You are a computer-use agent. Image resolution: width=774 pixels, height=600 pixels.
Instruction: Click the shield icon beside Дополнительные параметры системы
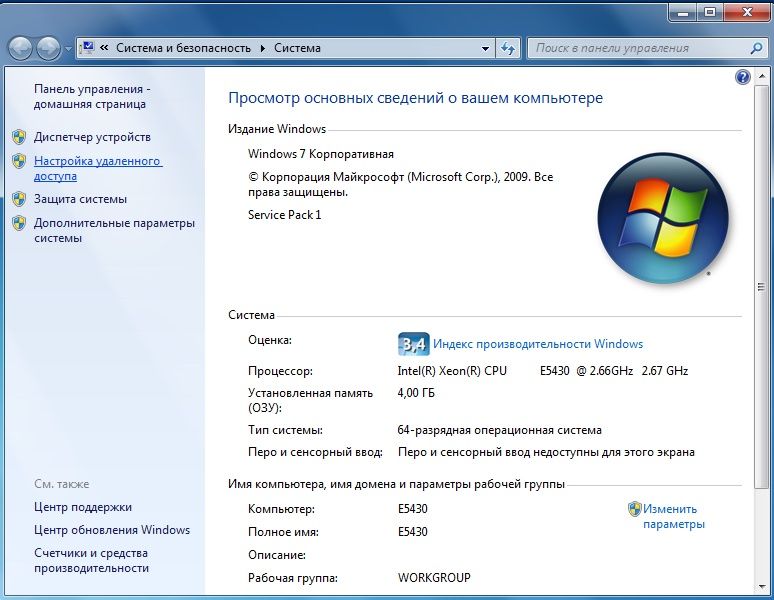point(19,223)
